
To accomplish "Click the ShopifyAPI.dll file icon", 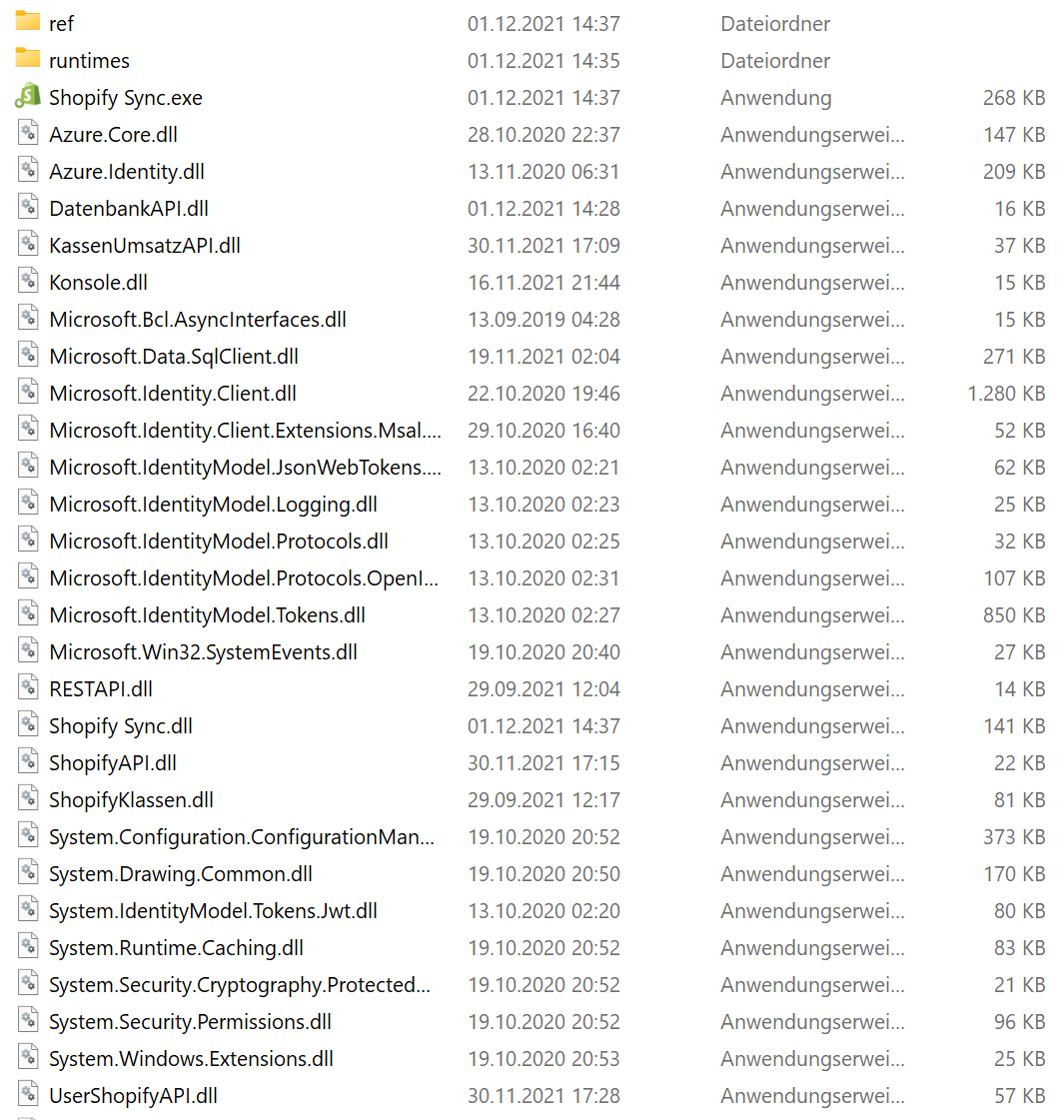I will (28, 762).
